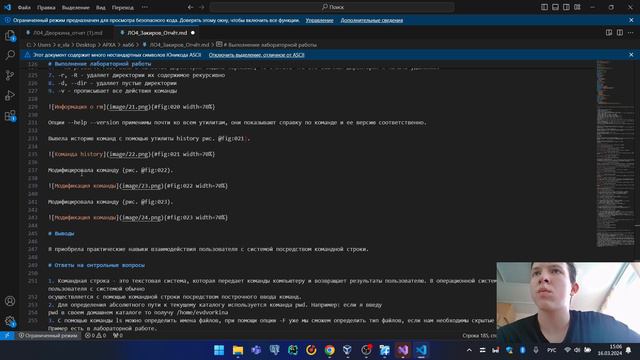Open editor more actions ellipsis
Viewport: 640px width, 360px height.
631,33
